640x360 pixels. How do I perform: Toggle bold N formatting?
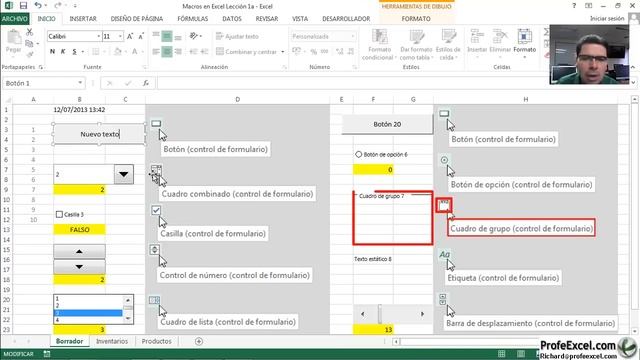pyautogui.click(x=52, y=51)
